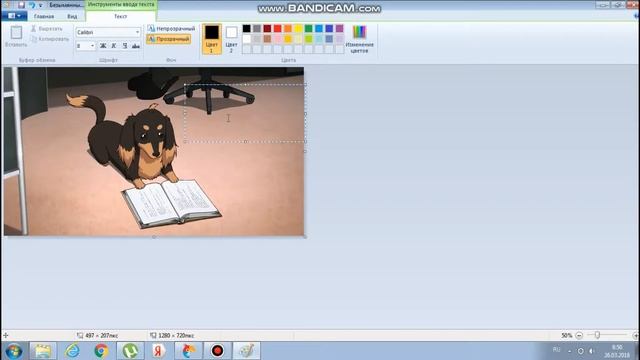Pick the purple palette swatch
The height and width of the screenshot is (360, 640).
click(340, 28)
